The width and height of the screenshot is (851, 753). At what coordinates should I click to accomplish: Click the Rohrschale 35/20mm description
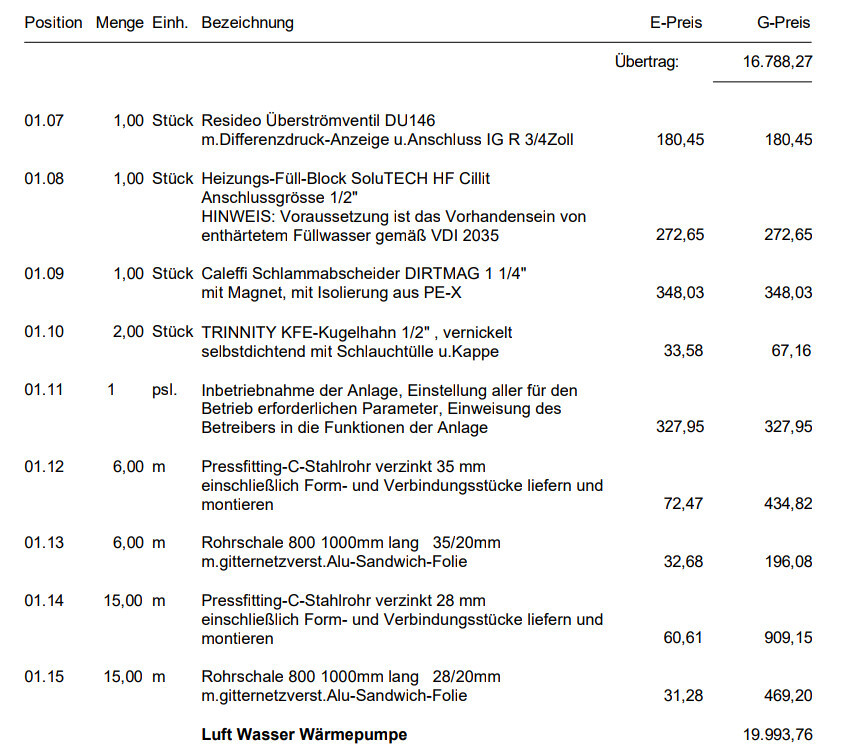pyautogui.click(x=350, y=543)
